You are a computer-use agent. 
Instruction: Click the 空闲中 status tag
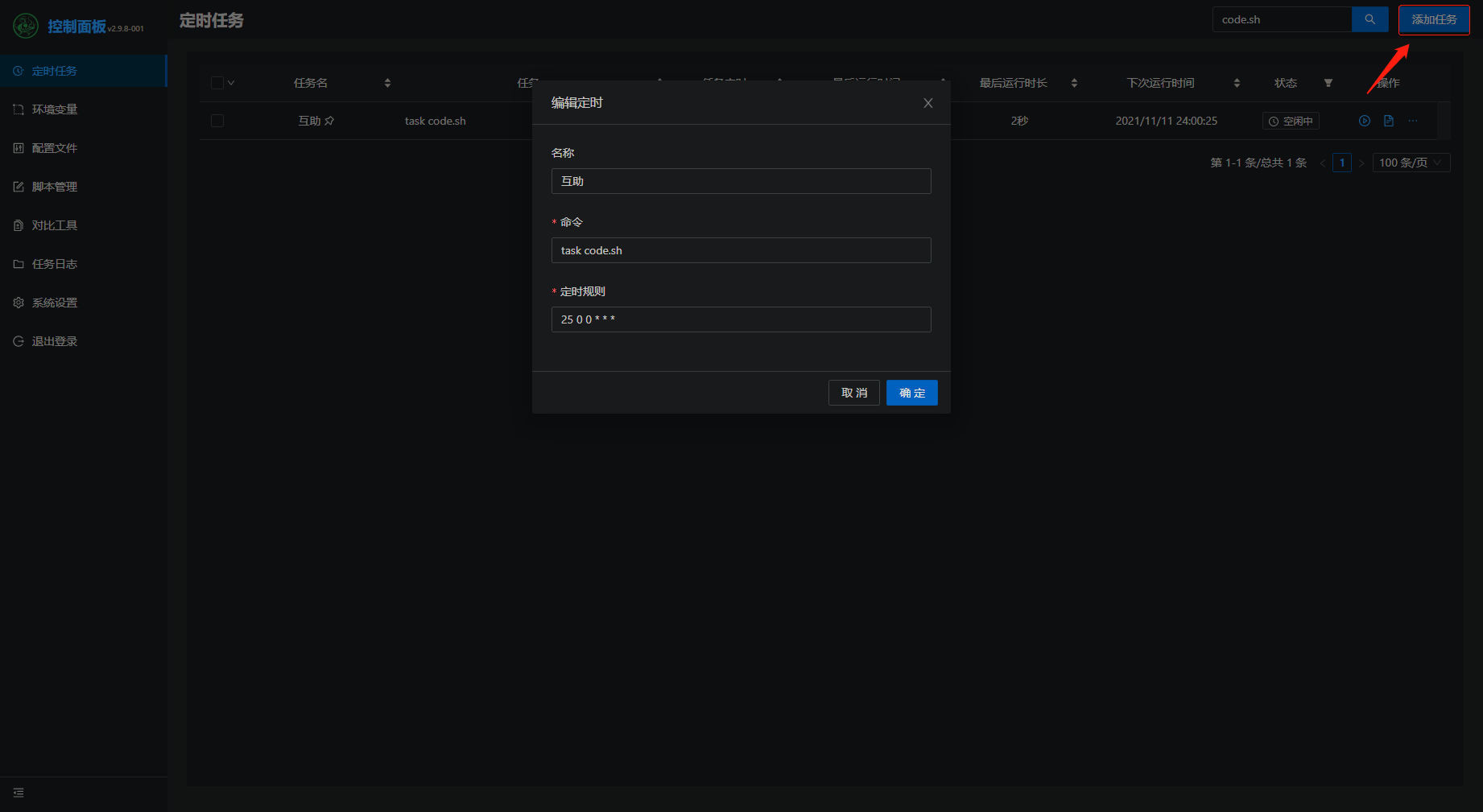tap(1291, 122)
